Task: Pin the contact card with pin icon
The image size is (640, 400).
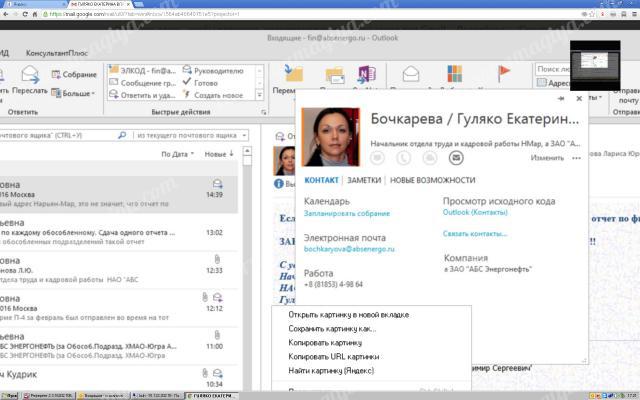Action: pos(561,98)
